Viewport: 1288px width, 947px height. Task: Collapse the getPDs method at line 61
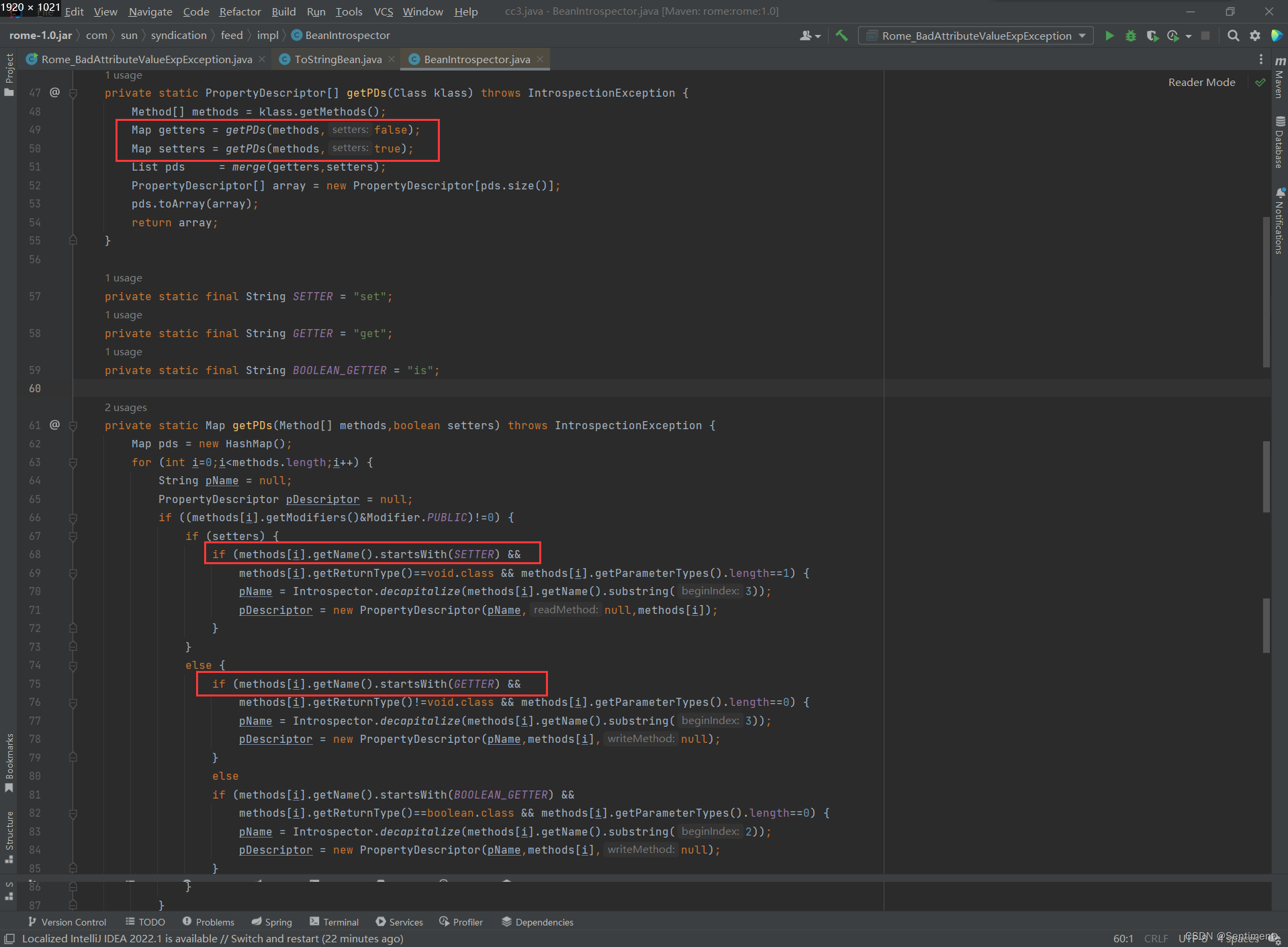(x=73, y=426)
